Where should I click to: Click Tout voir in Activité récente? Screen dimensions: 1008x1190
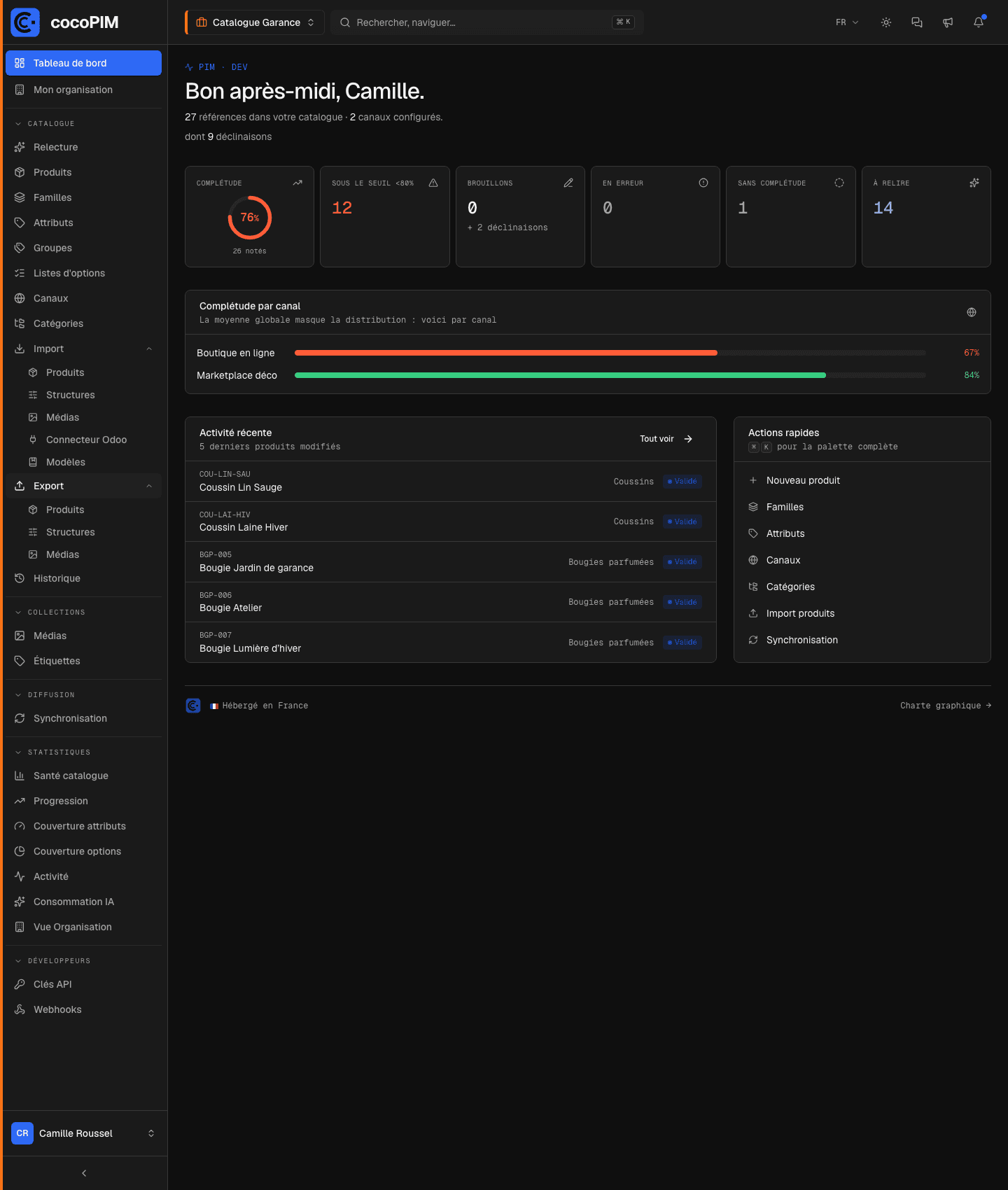point(666,439)
